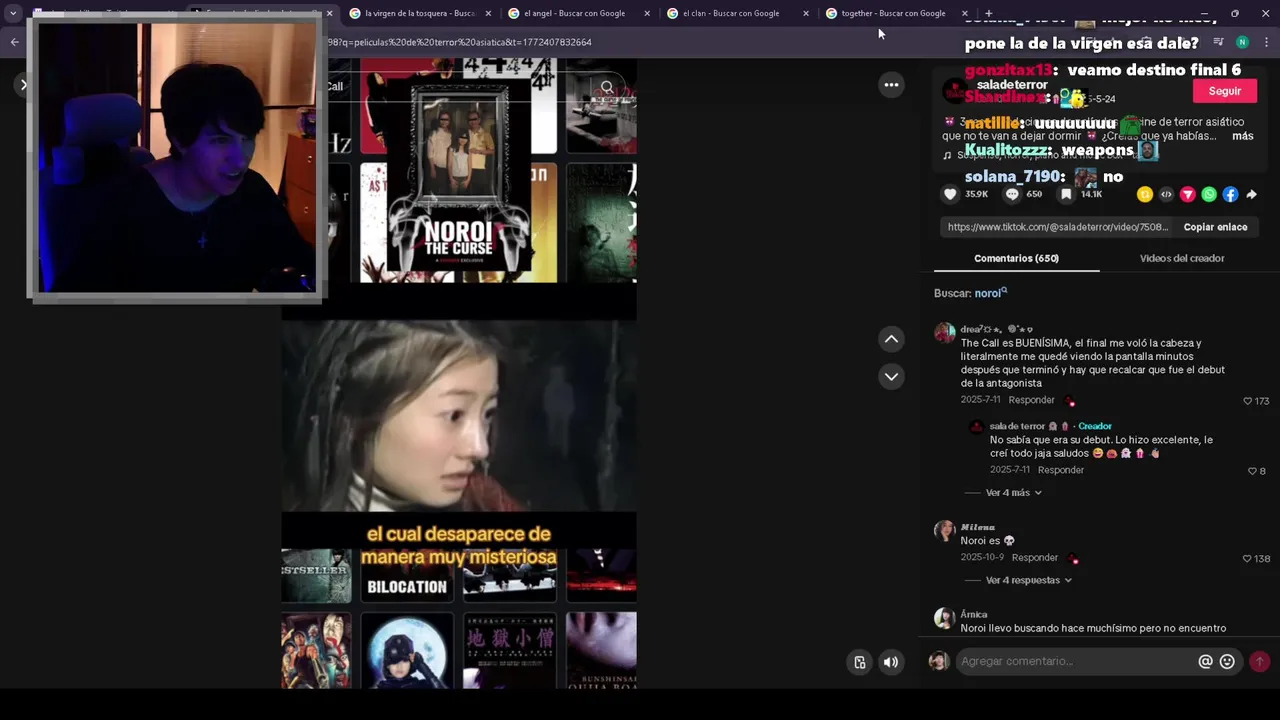The image size is (1280, 720).
Task: Save the video with the bookmark icon
Action: pyautogui.click(x=1066, y=194)
